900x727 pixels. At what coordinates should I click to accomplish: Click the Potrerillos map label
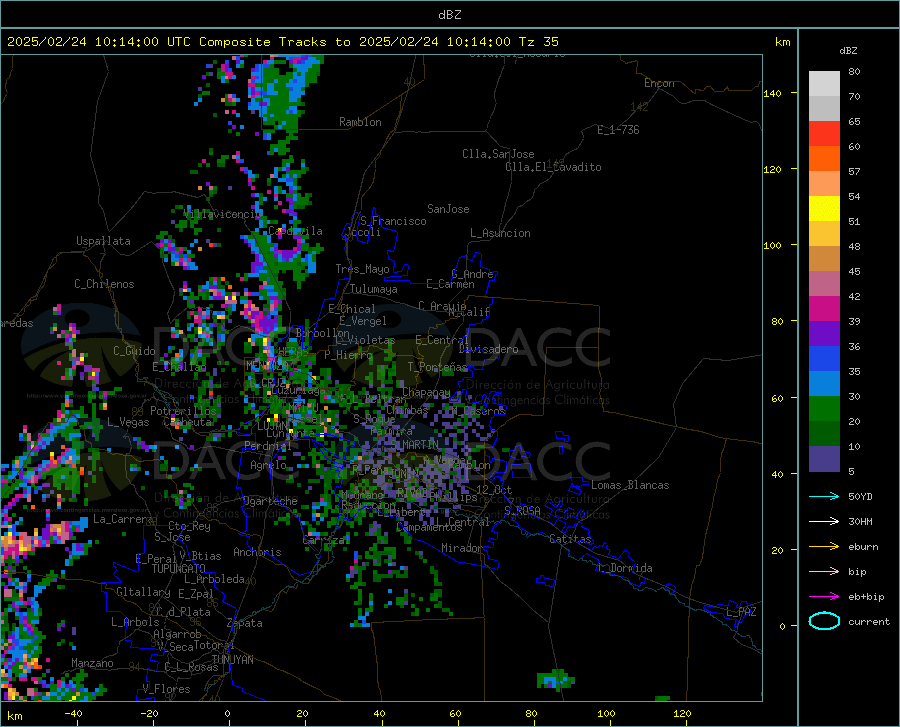pyautogui.click(x=183, y=411)
